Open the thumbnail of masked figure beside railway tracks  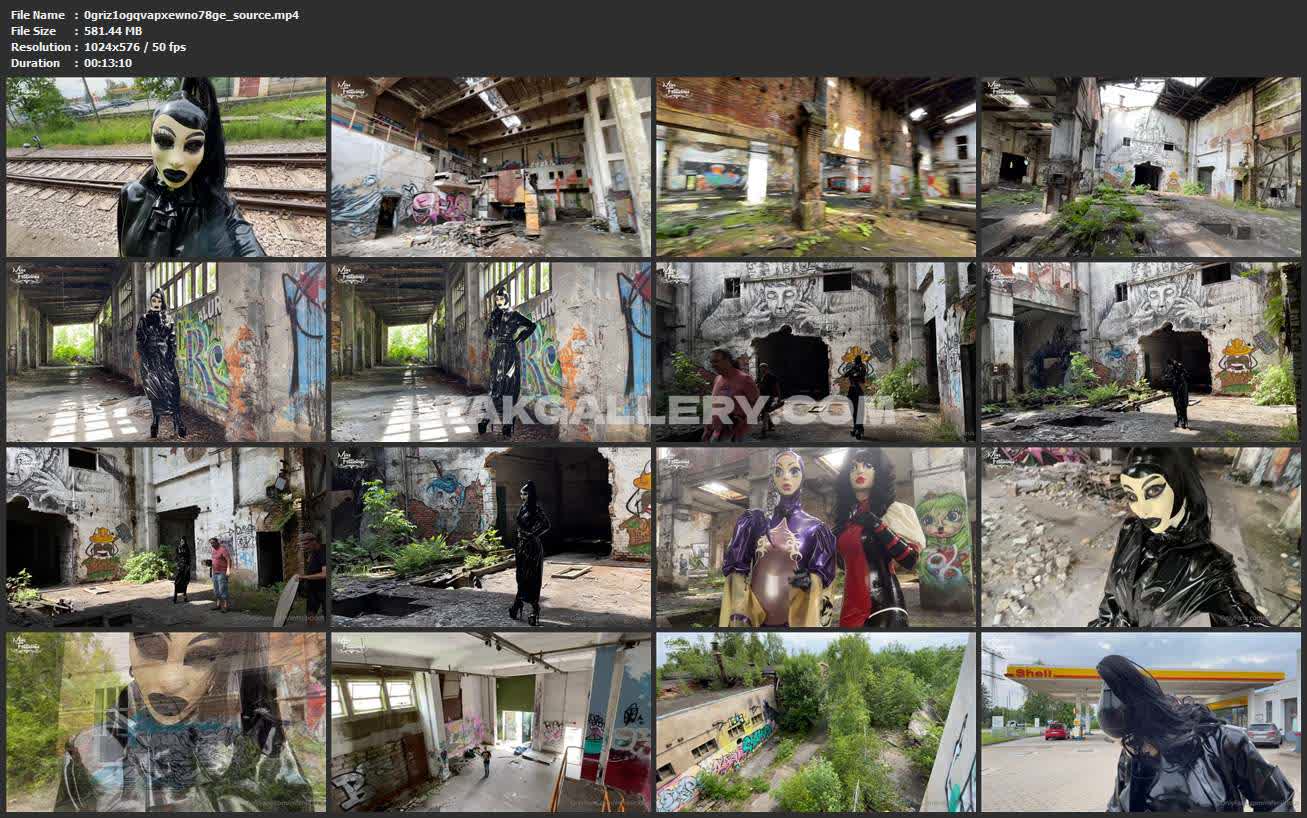click(166, 167)
